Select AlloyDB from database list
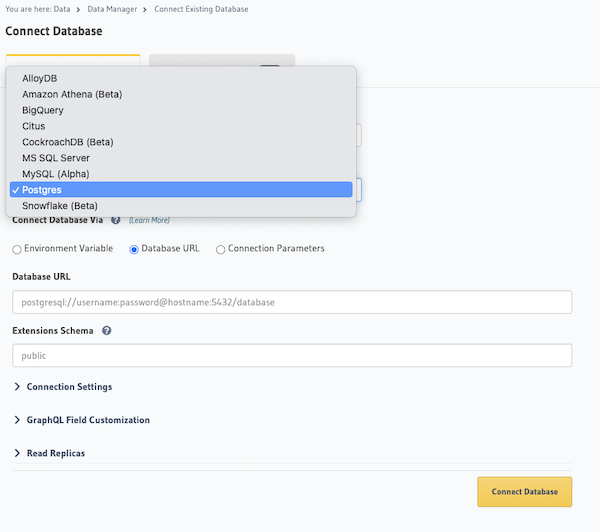The image size is (600, 532). [181, 78]
